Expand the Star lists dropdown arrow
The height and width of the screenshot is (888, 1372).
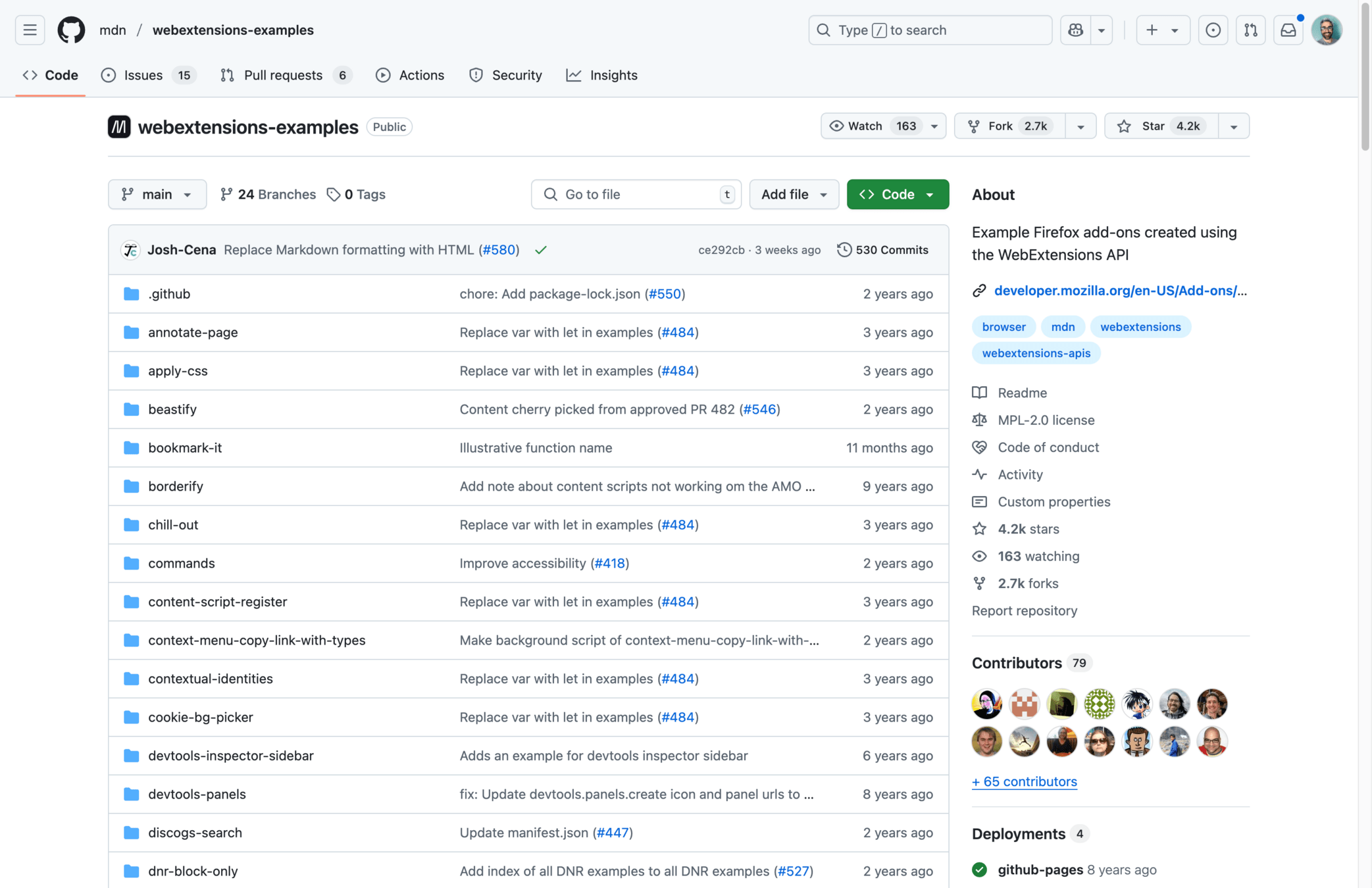tap(1234, 126)
